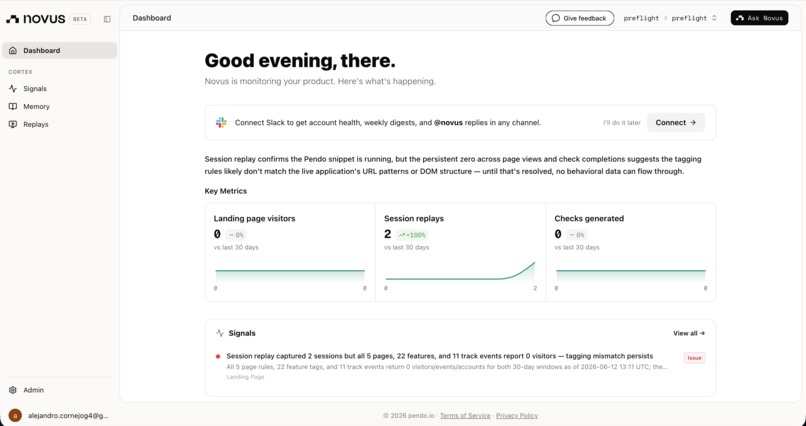Click Give feedback button
The width and height of the screenshot is (806, 426).
pyautogui.click(x=580, y=18)
